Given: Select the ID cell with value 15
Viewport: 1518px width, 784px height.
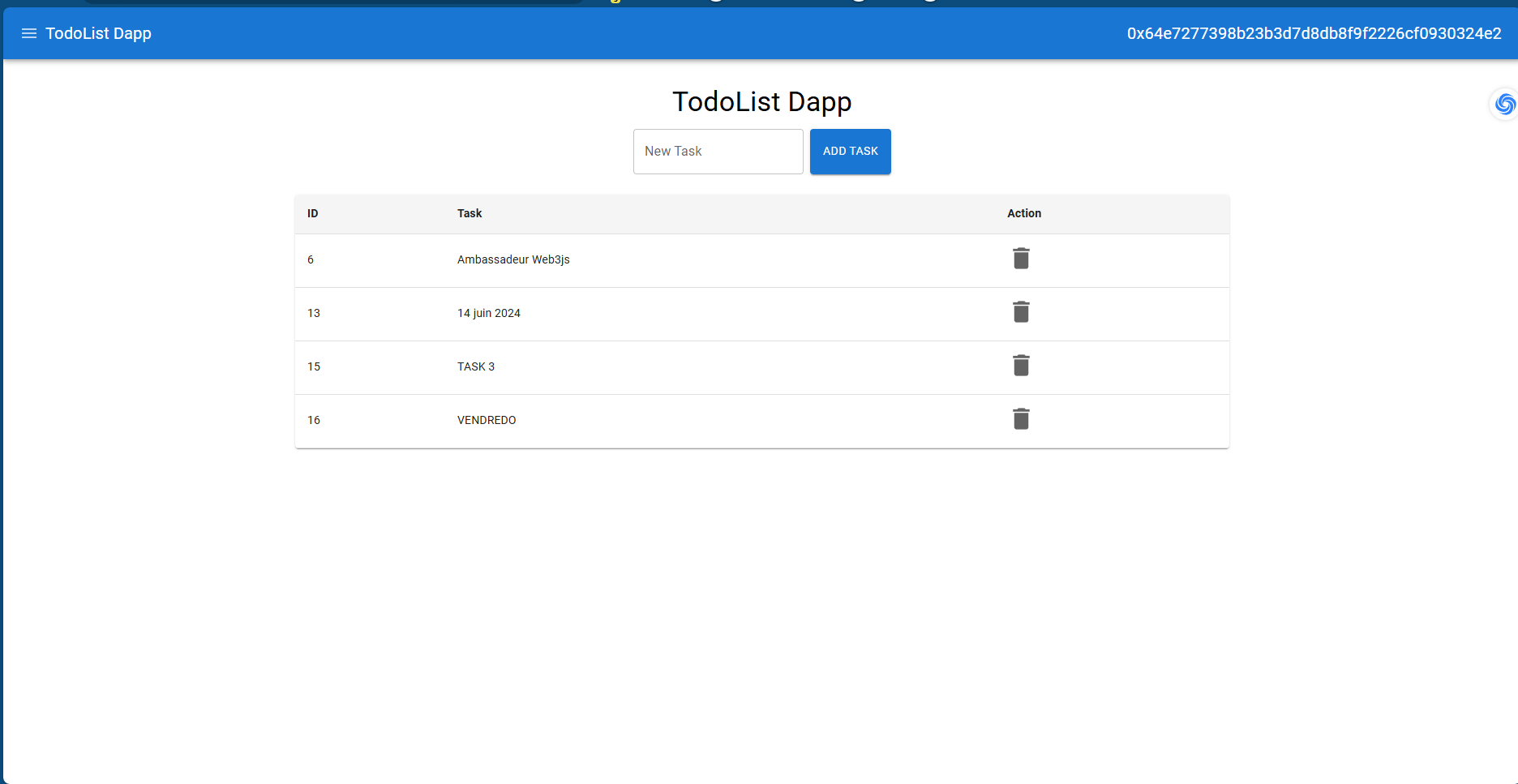Looking at the screenshot, I should pos(314,366).
